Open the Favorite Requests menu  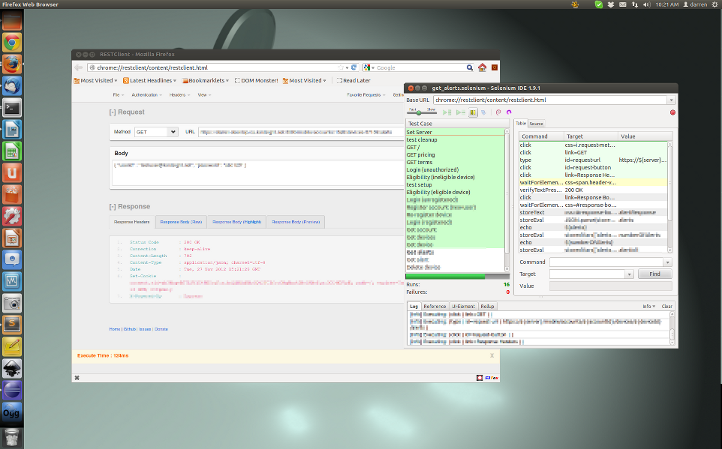pos(366,95)
